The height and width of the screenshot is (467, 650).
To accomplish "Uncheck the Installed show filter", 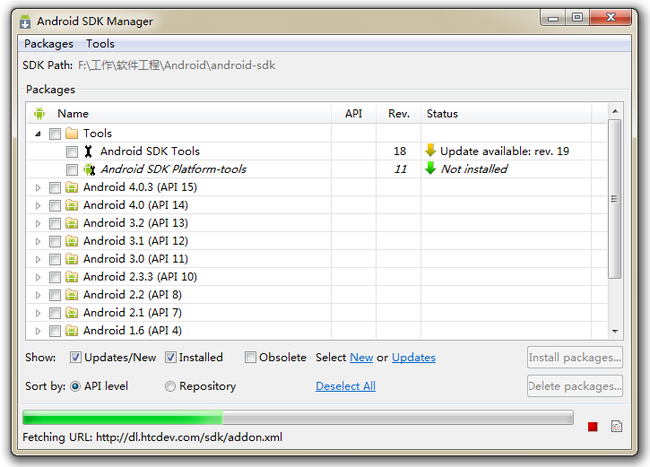I will pyautogui.click(x=170, y=357).
